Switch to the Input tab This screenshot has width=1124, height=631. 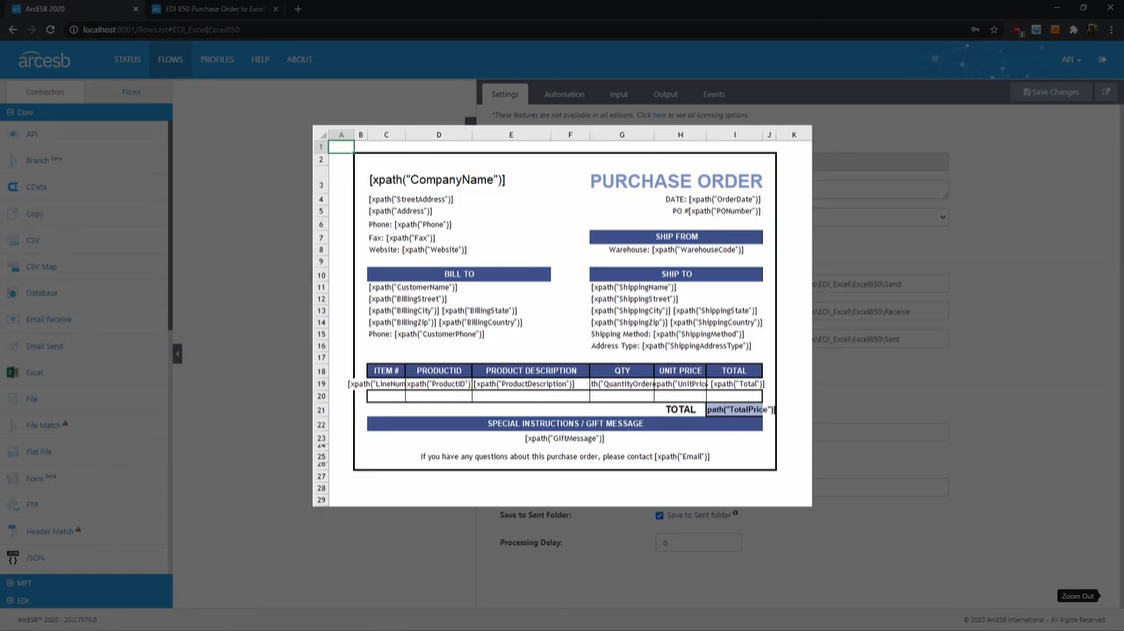click(619, 94)
